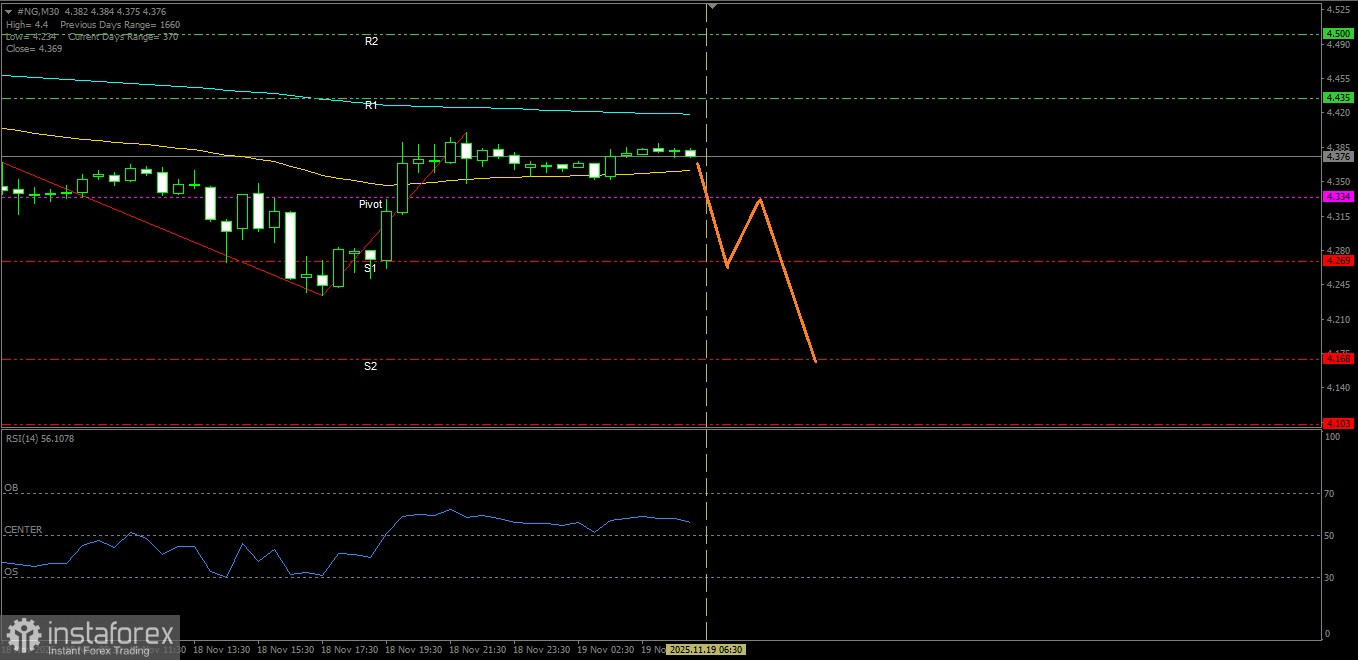The height and width of the screenshot is (660, 1358).
Task: Click the S2 support label
Action: [371, 367]
